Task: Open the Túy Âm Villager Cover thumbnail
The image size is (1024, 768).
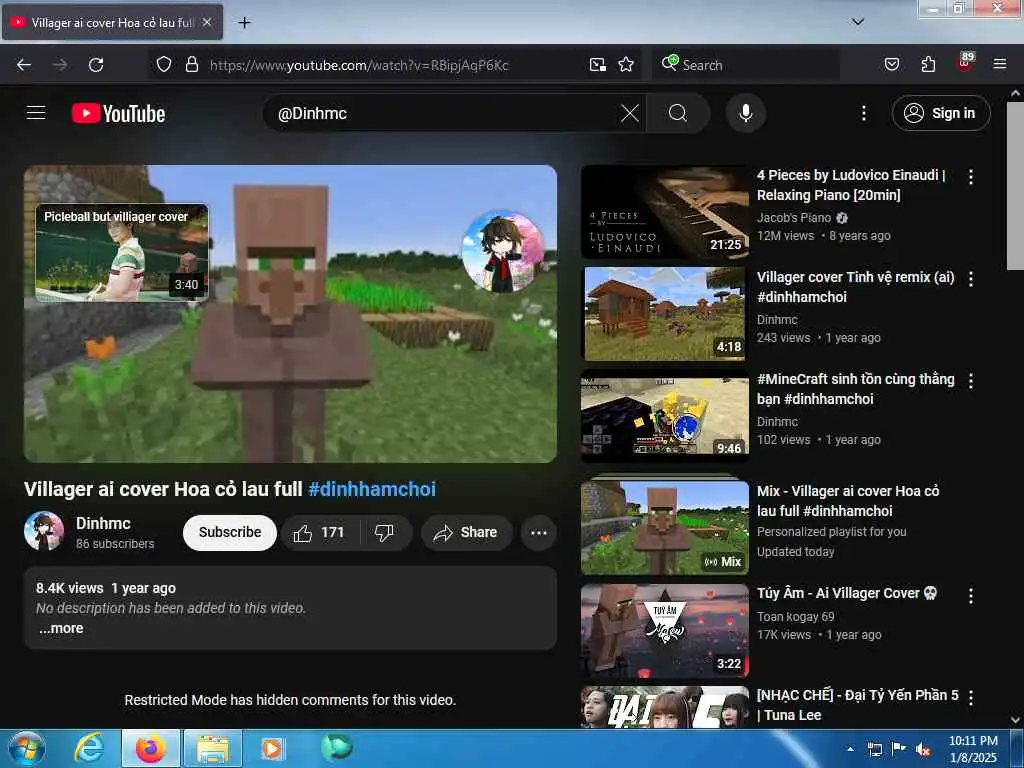Action: (665, 630)
